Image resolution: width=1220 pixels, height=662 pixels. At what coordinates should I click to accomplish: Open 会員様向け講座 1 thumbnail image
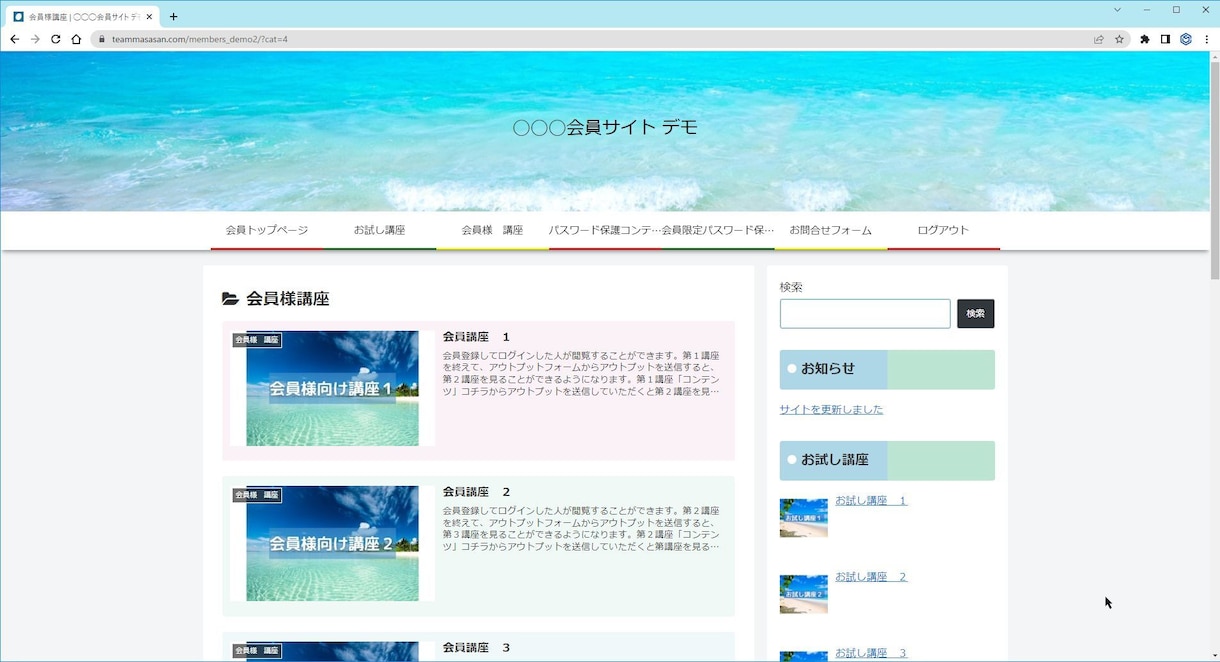click(332, 388)
